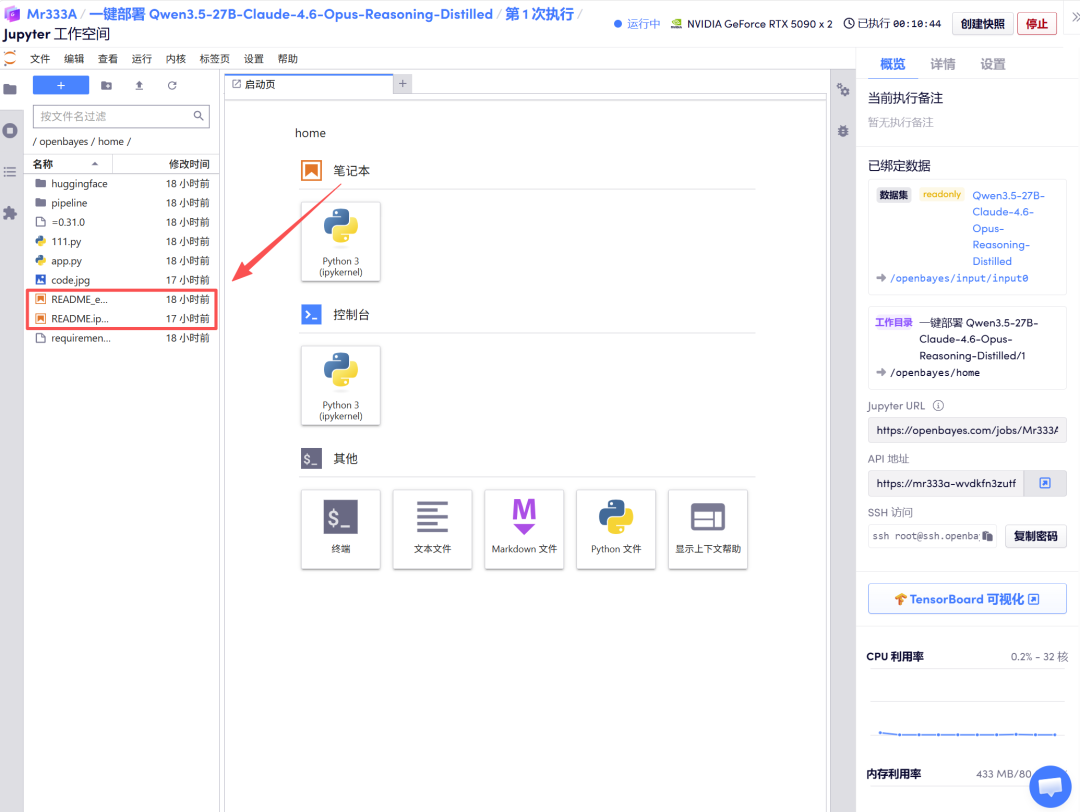Refresh the file list
1080x812 pixels.
pos(172,85)
